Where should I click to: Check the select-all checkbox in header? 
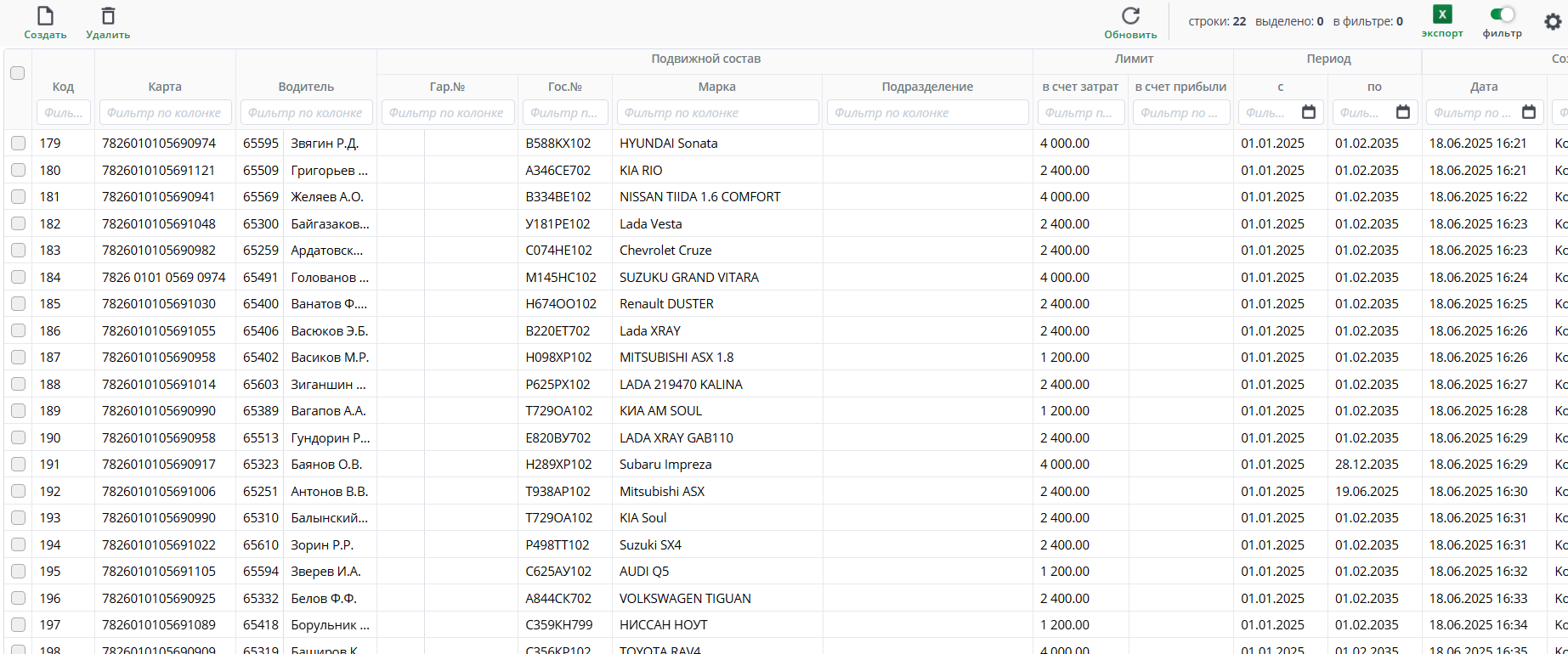(x=17, y=73)
